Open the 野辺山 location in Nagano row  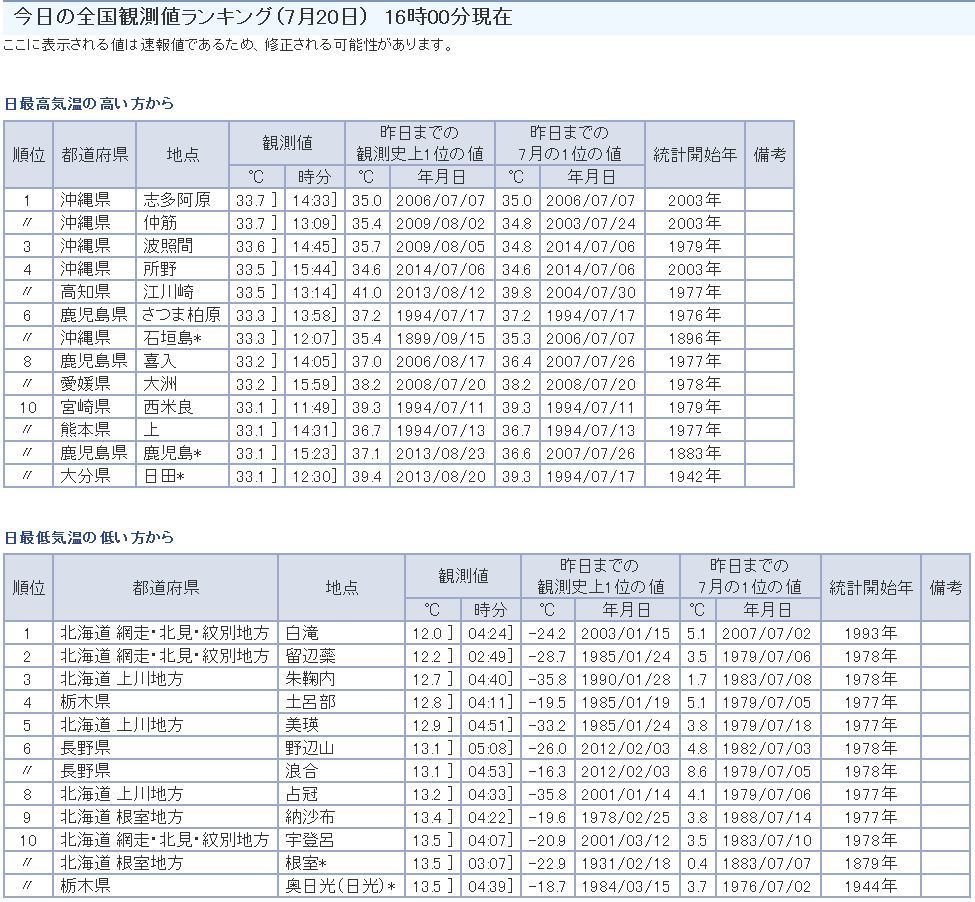coord(309,748)
